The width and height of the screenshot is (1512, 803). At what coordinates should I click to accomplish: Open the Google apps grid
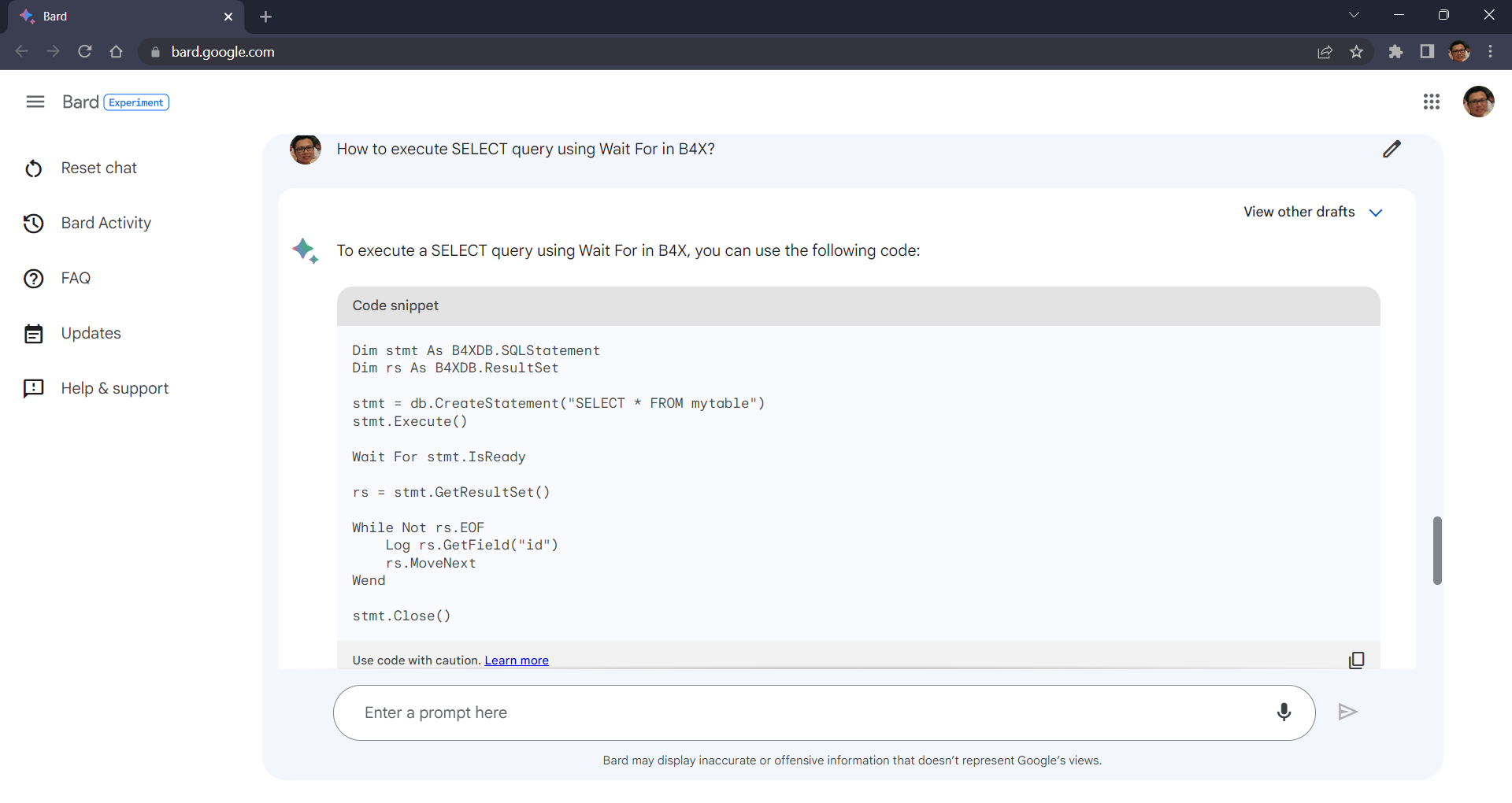point(1431,102)
